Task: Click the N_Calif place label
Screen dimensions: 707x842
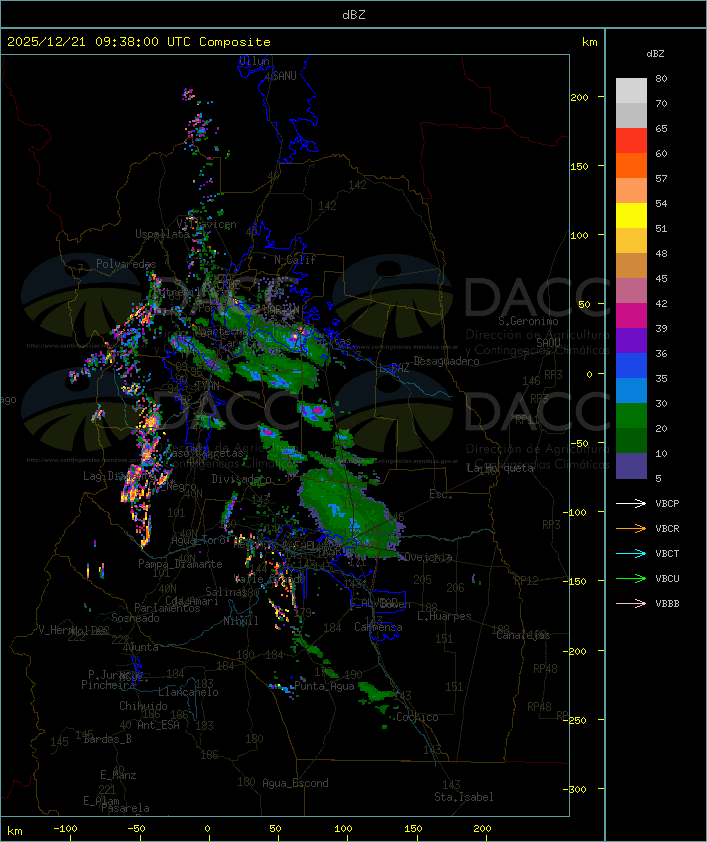Action: pyautogui.click(x=295, y=260)
